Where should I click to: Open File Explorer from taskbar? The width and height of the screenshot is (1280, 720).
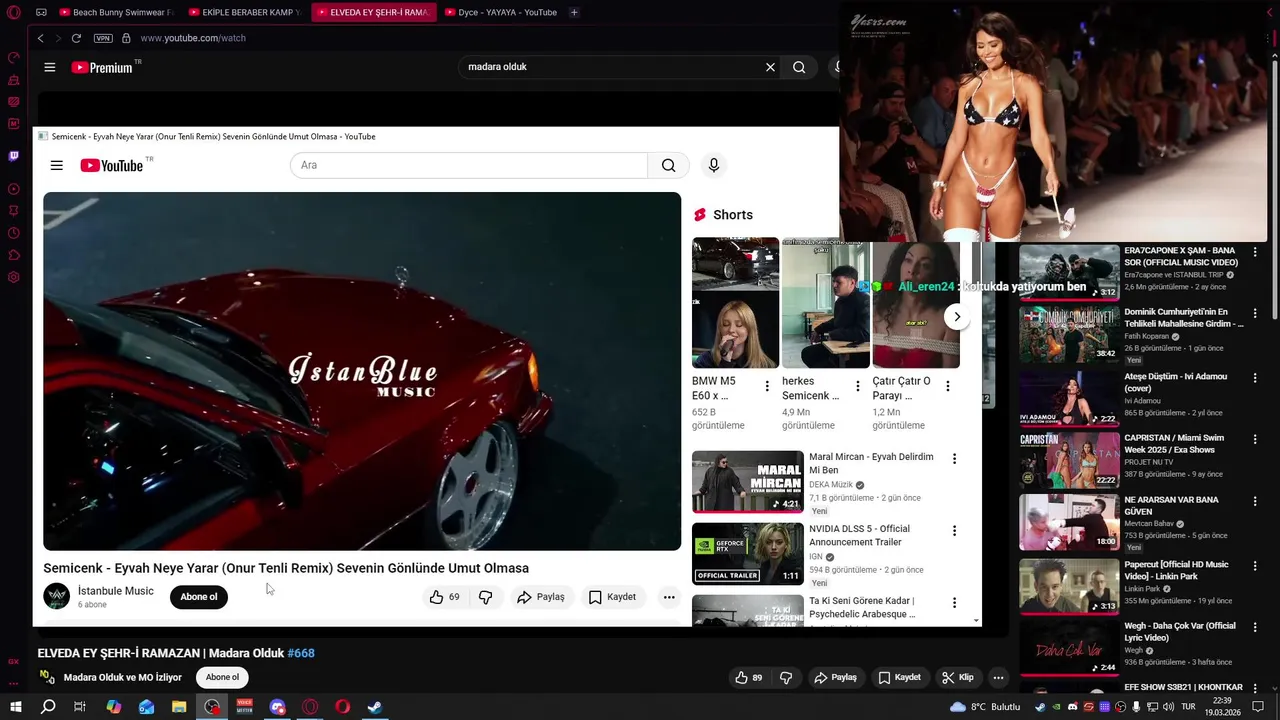tap(179, 707)
